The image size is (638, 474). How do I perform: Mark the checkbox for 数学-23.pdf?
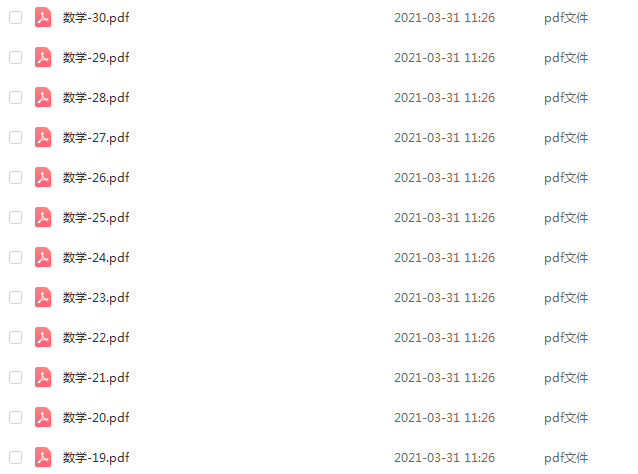coord(15,297)
